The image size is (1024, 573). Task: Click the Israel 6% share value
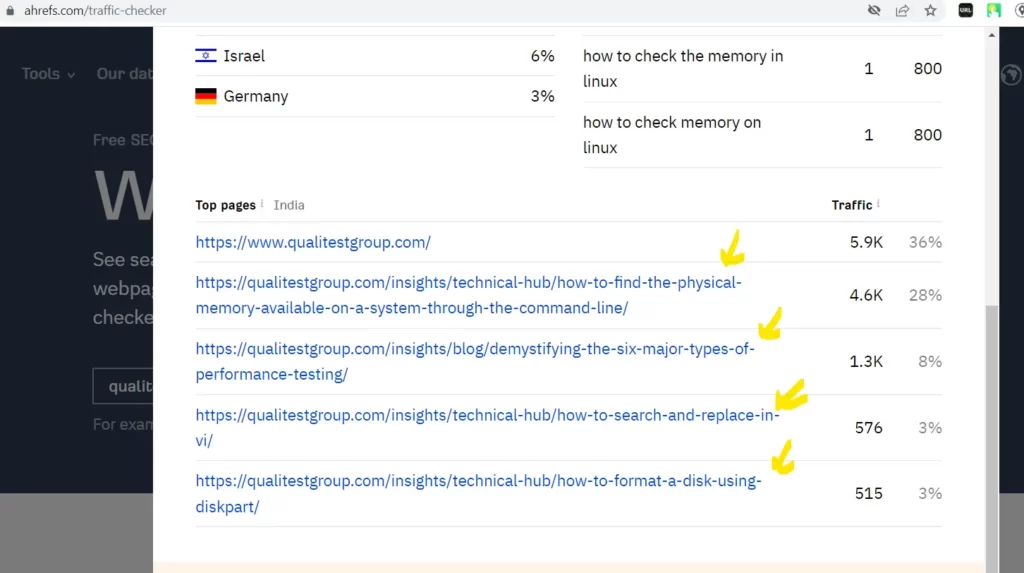[x=542, y=56]
